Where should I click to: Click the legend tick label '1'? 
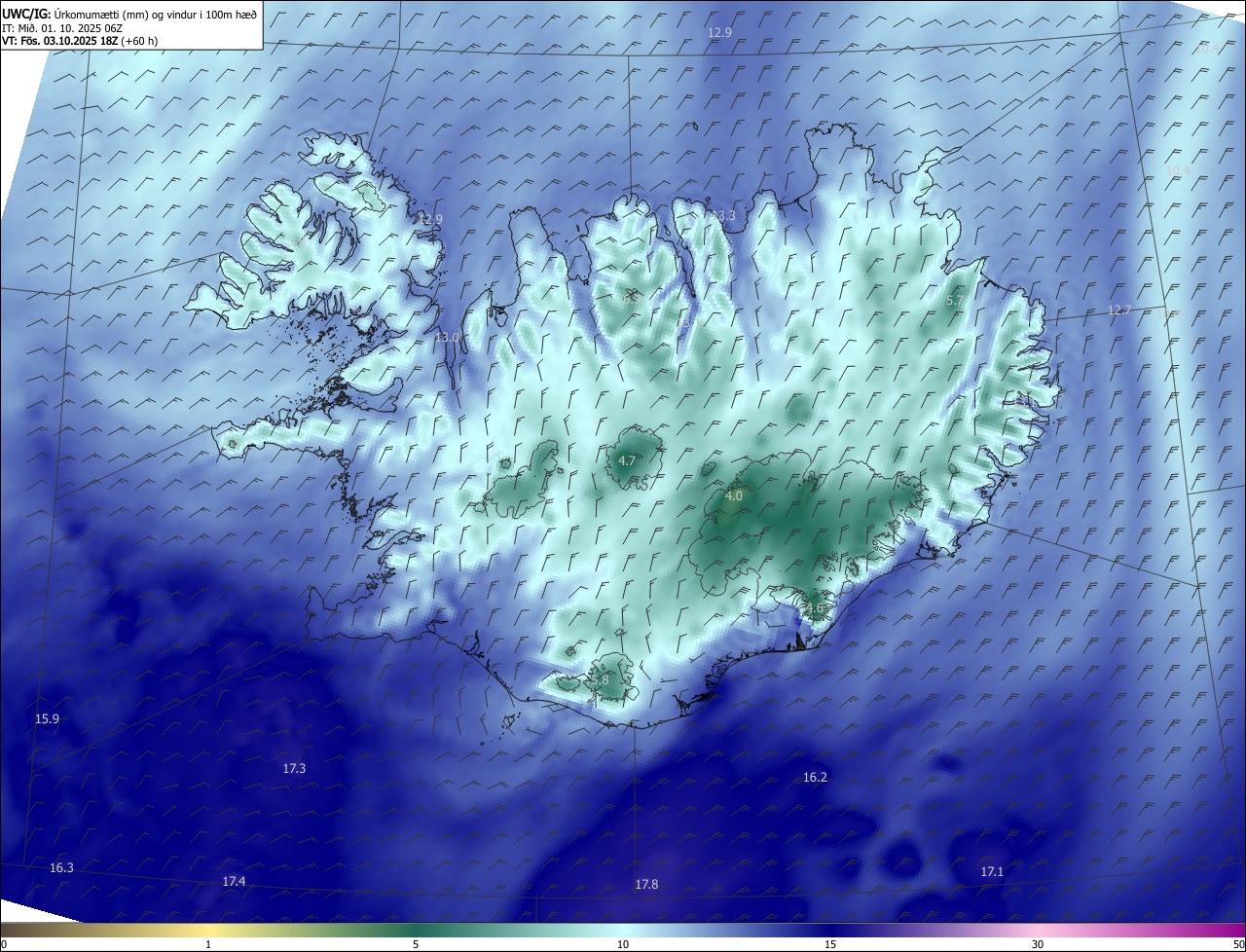[x=208, y=944]
